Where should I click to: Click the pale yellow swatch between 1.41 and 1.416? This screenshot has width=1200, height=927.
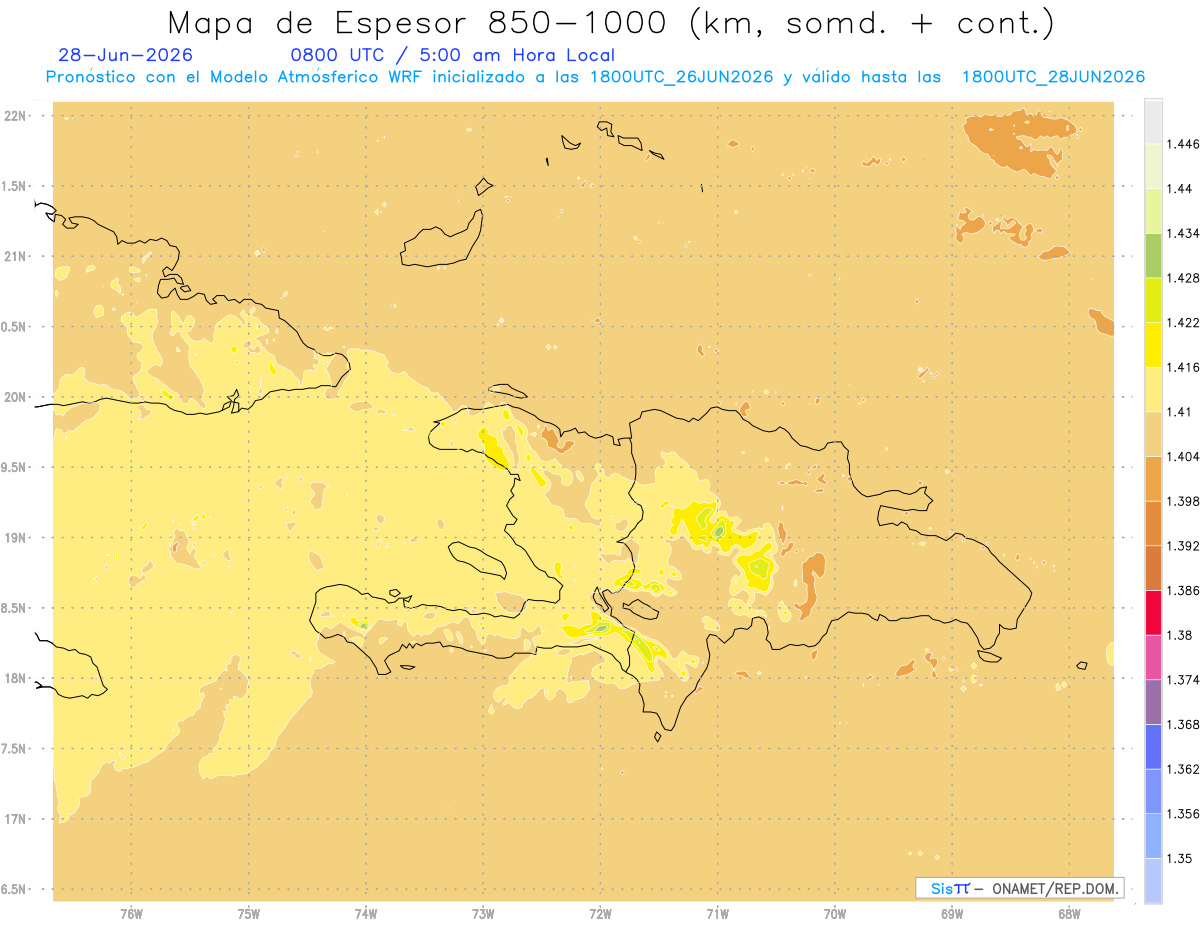pos(1153,389)
